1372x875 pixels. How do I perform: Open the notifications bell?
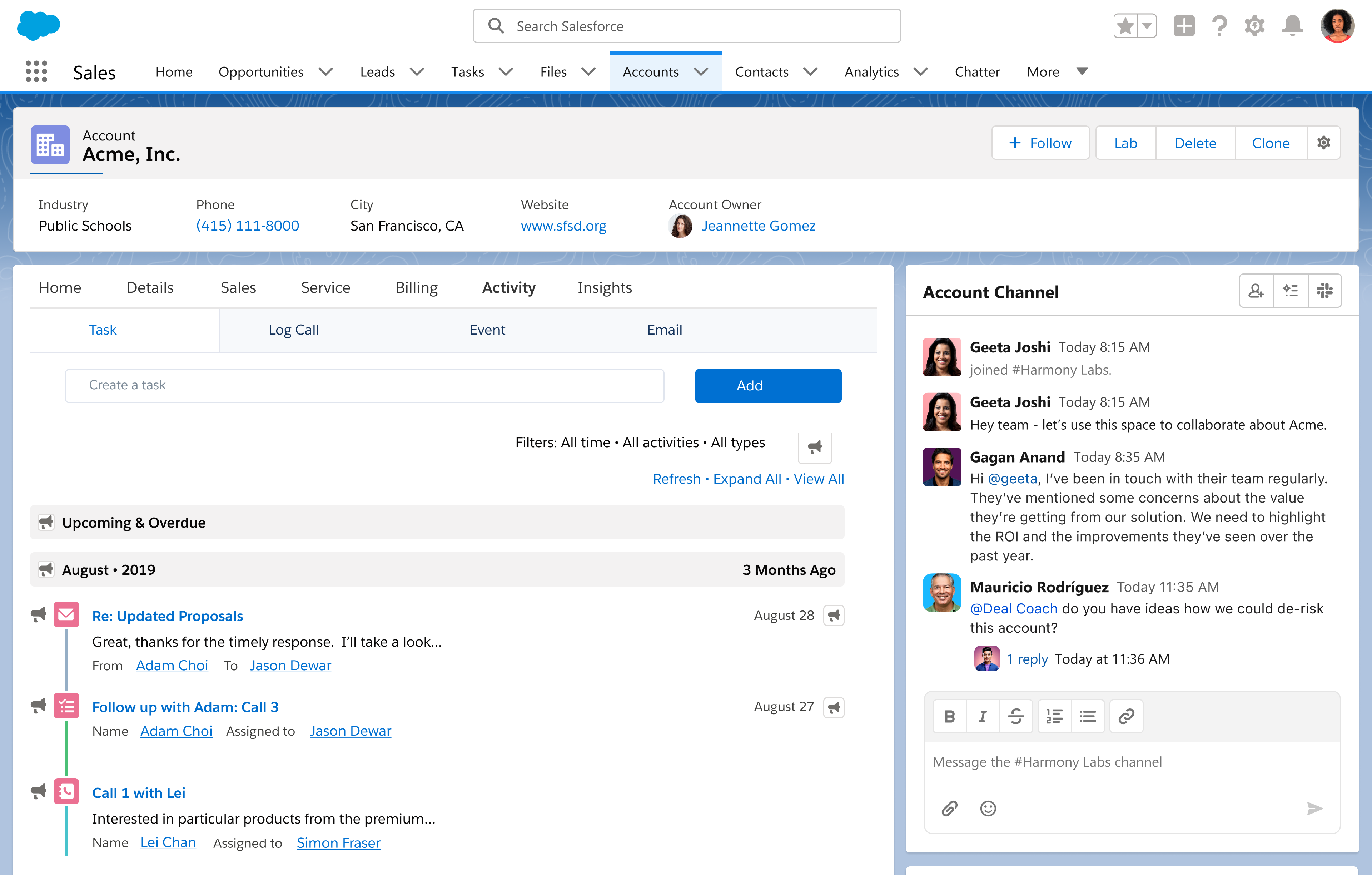click(x=1292, y=26)
